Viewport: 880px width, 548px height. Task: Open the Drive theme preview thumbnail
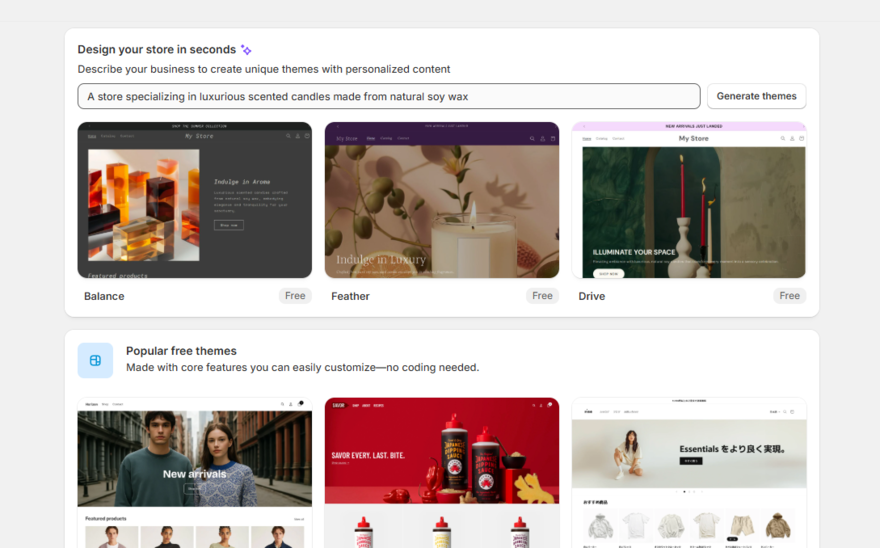click(x=689, y=200)
